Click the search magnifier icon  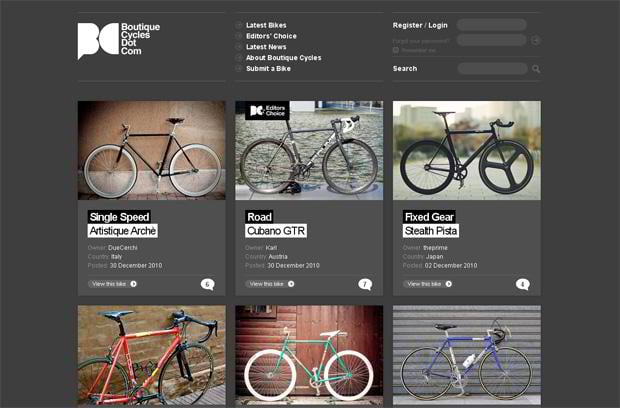536,69
